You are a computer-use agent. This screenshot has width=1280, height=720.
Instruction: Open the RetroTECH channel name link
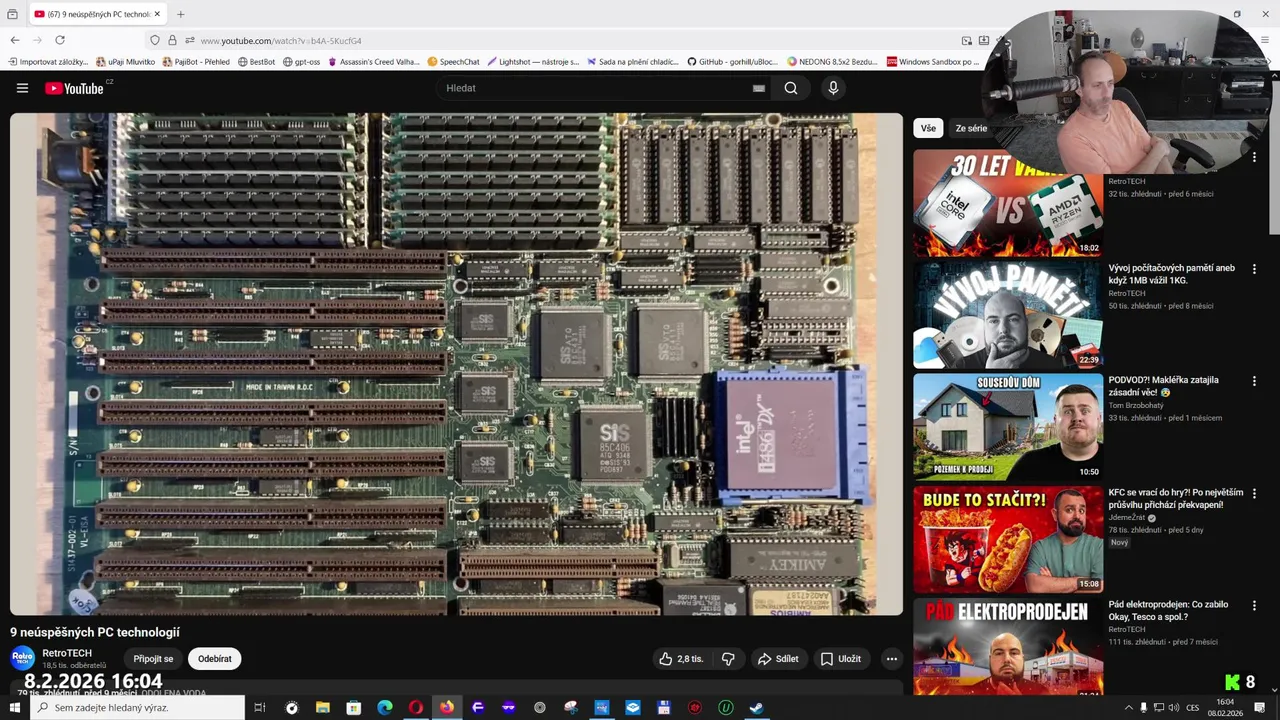coord(67,653)
